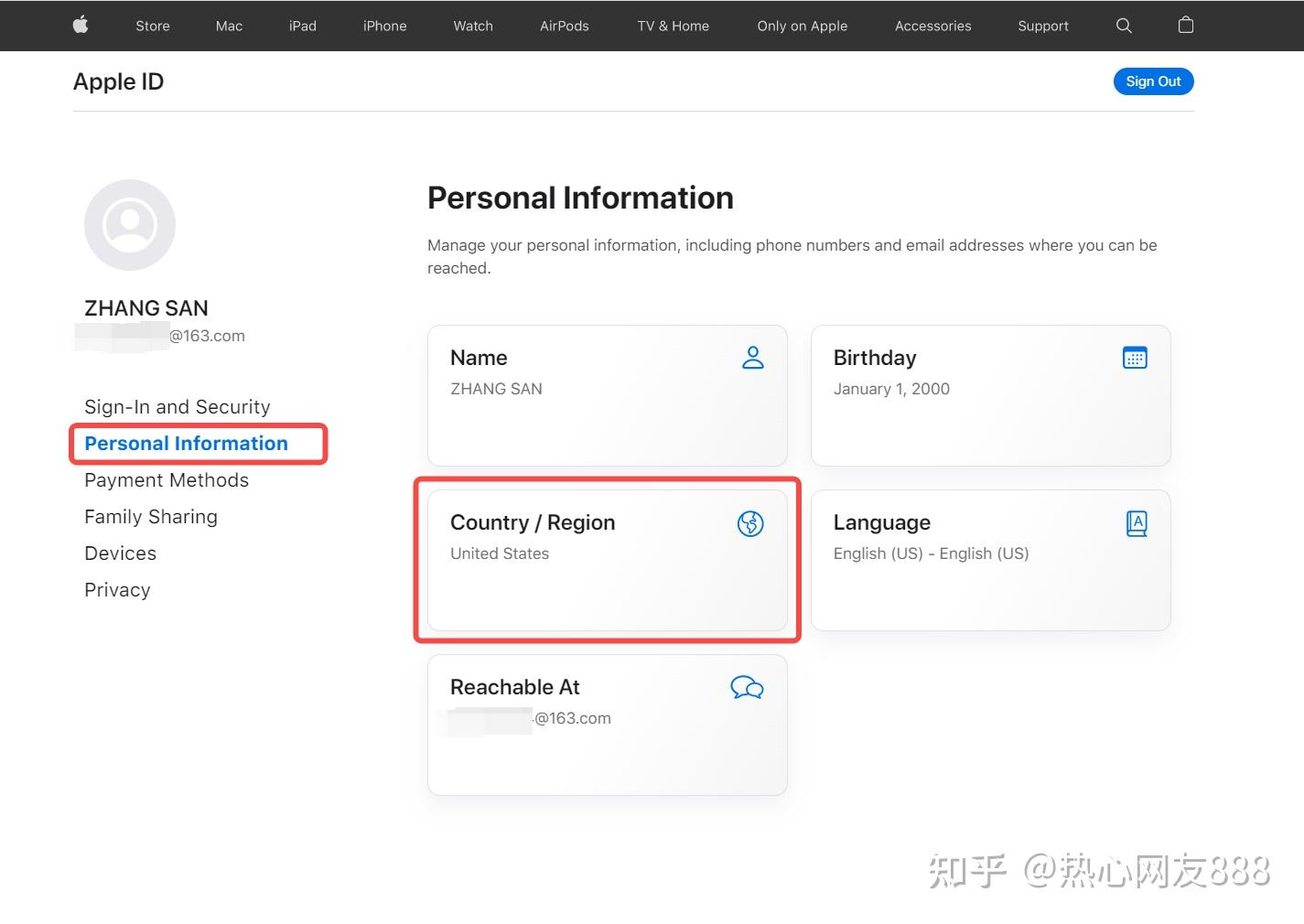
Task: Select Store in the navigation menu
Action: click(x=152, y=26)
